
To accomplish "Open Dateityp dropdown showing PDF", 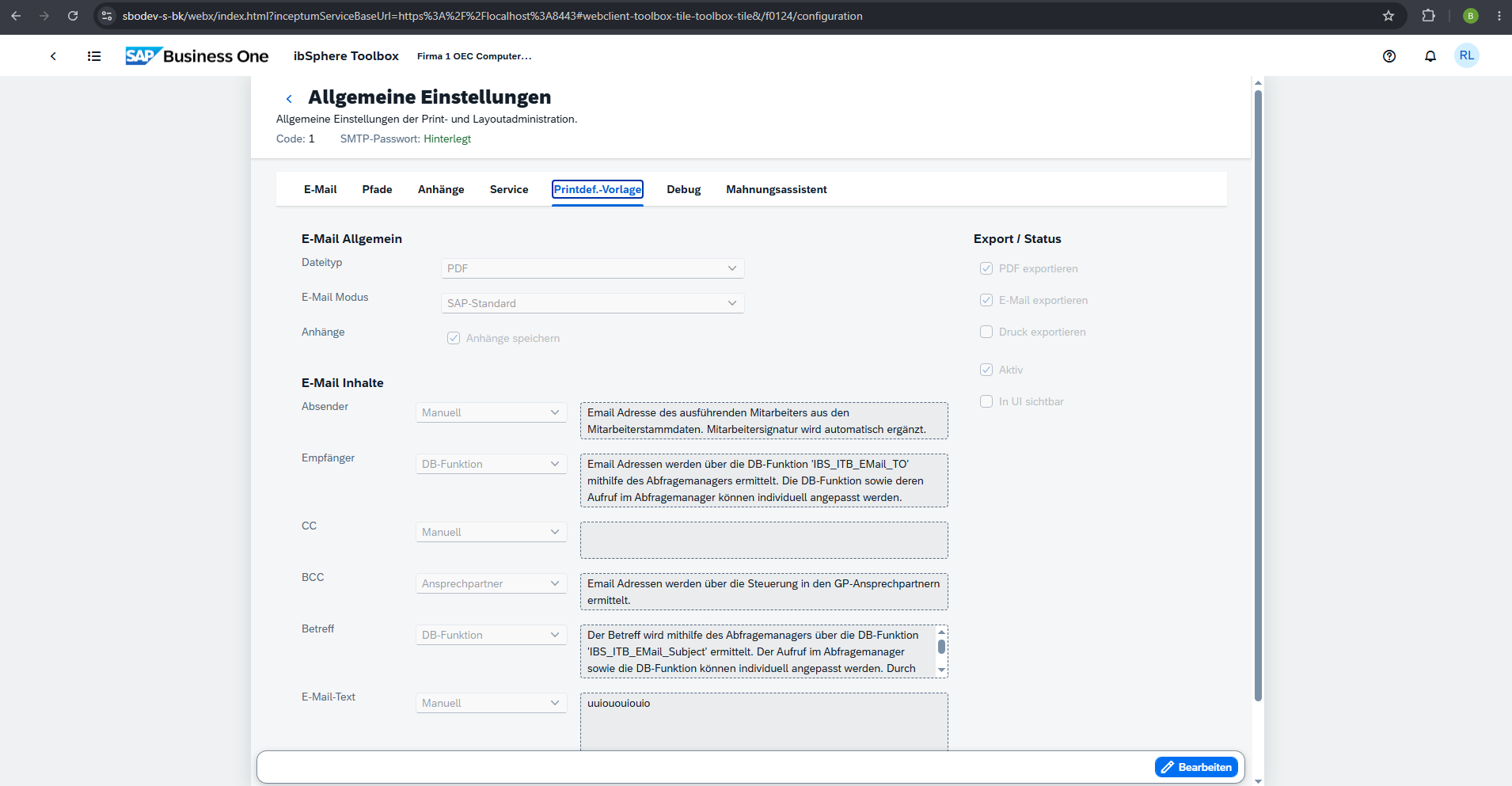I will pos(592,268).
